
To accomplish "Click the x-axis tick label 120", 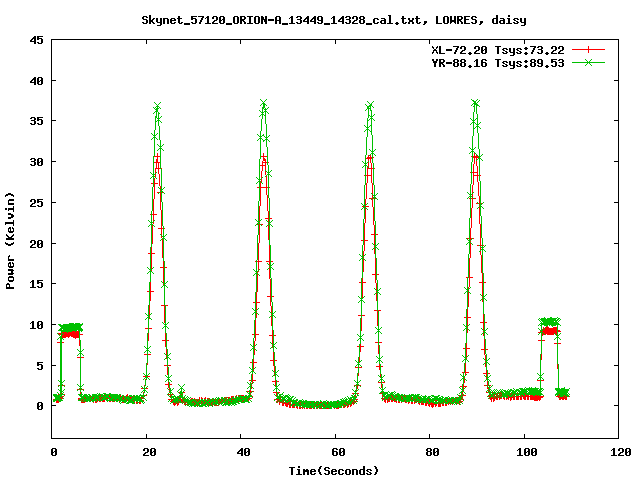I will (621, 452).
